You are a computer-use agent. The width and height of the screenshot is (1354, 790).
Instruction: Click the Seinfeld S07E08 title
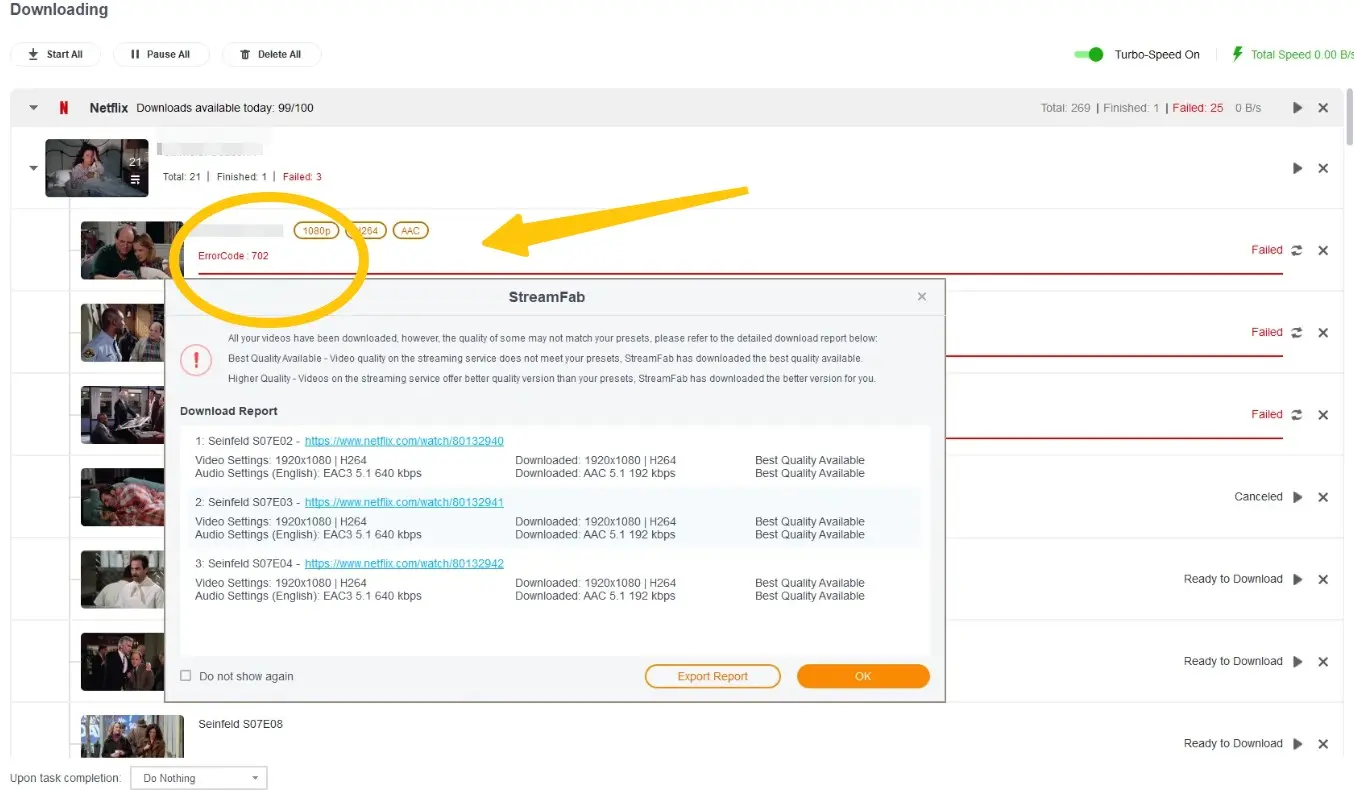click(x=240, y=724)
